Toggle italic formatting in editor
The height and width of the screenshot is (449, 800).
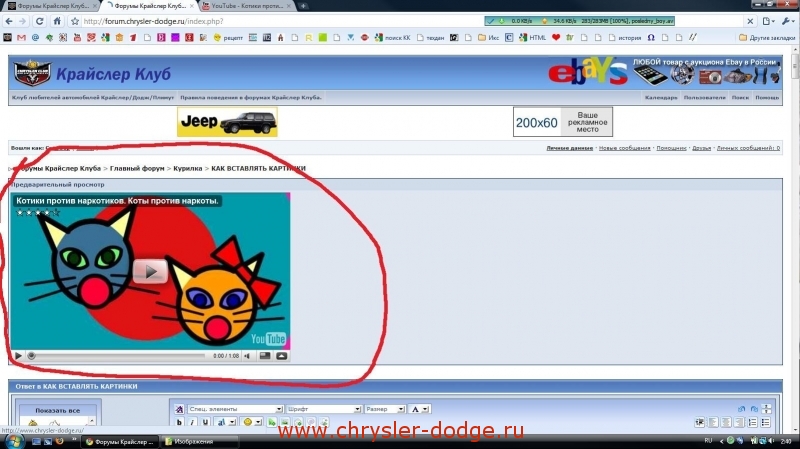click(x=192, y=422)
